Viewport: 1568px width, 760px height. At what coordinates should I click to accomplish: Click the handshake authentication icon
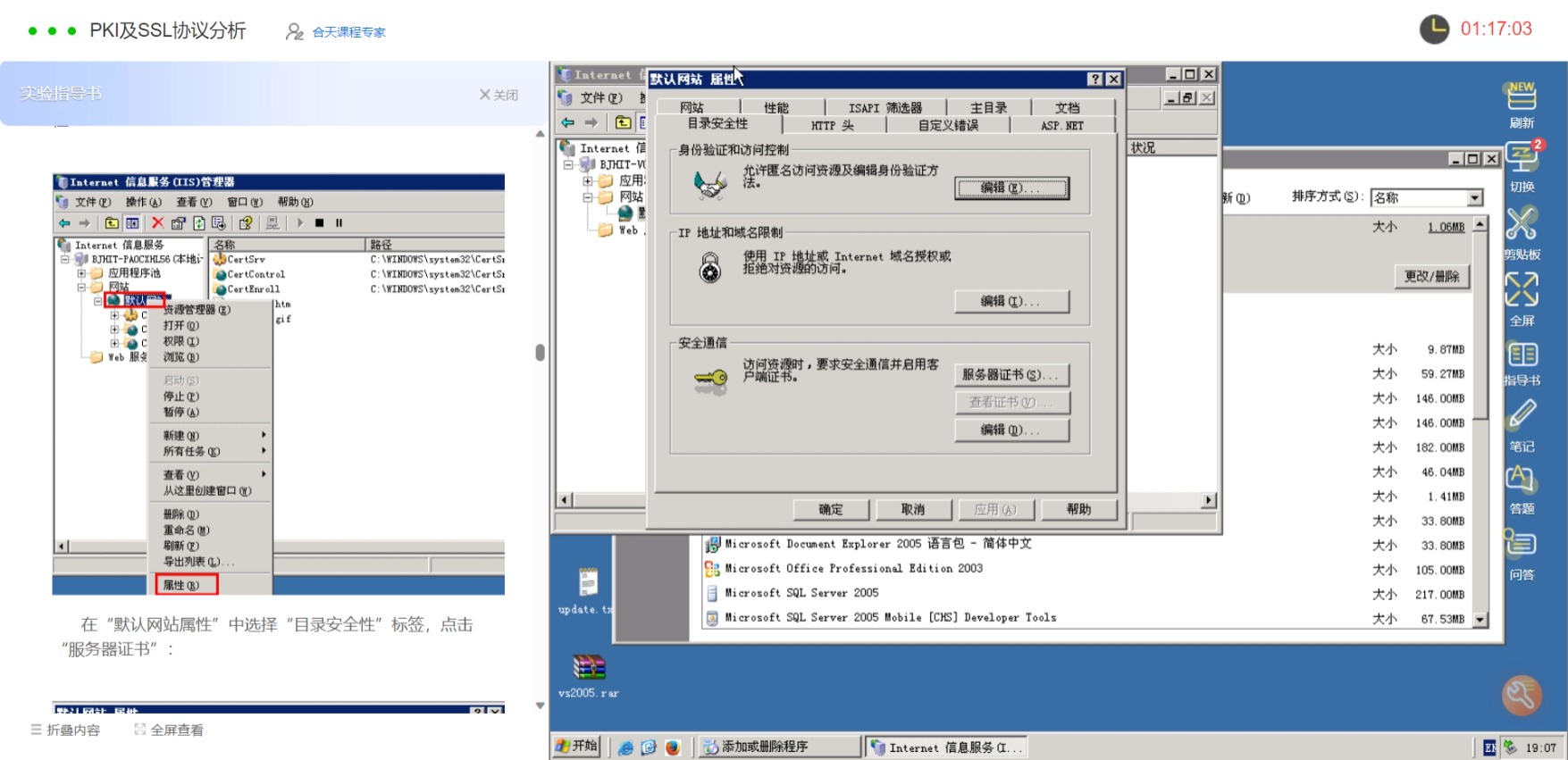tap(710, 184)
